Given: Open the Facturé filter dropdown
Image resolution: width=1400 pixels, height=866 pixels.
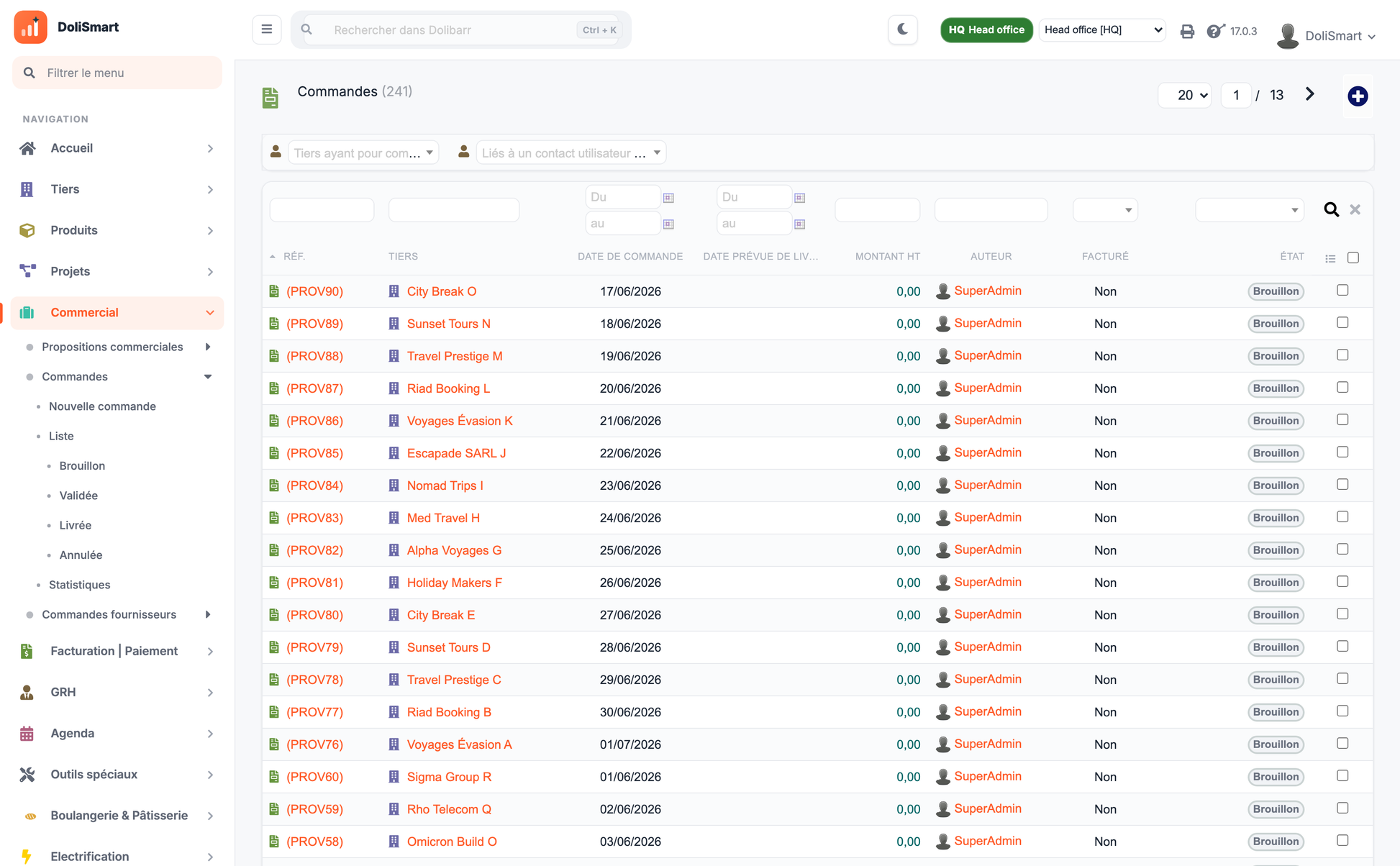Looking at the screenshot, I should (x=1105, y=209).
